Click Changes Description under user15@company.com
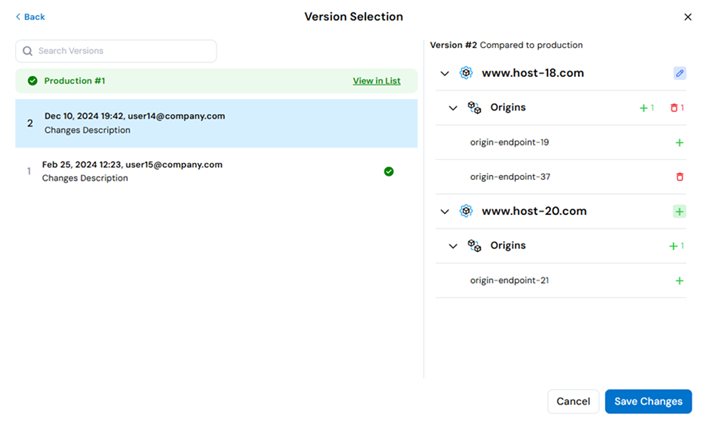The width and height of the screenshot is (710, 422). [85, 178]
